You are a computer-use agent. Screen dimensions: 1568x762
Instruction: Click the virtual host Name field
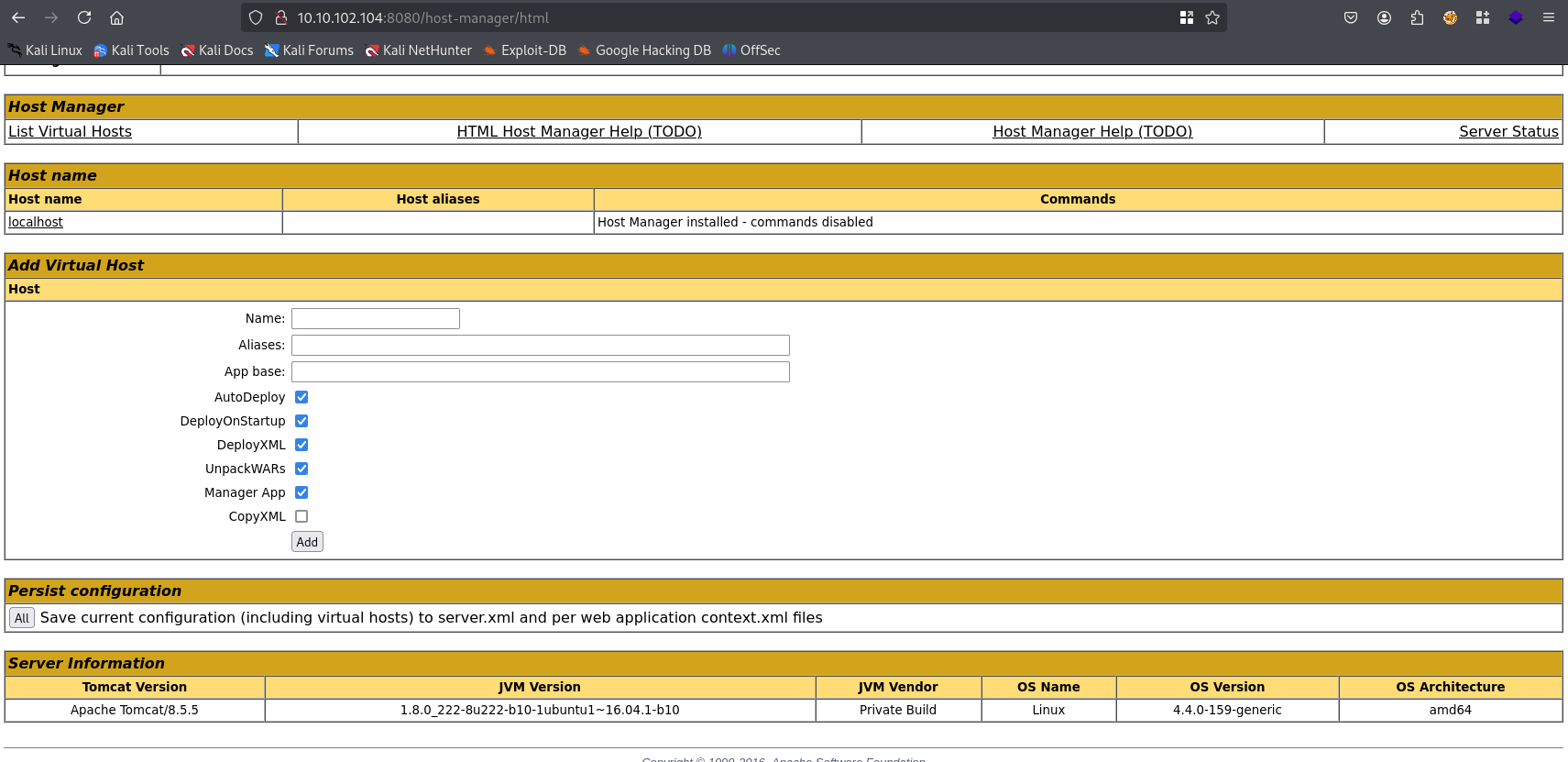click(376, 318)
